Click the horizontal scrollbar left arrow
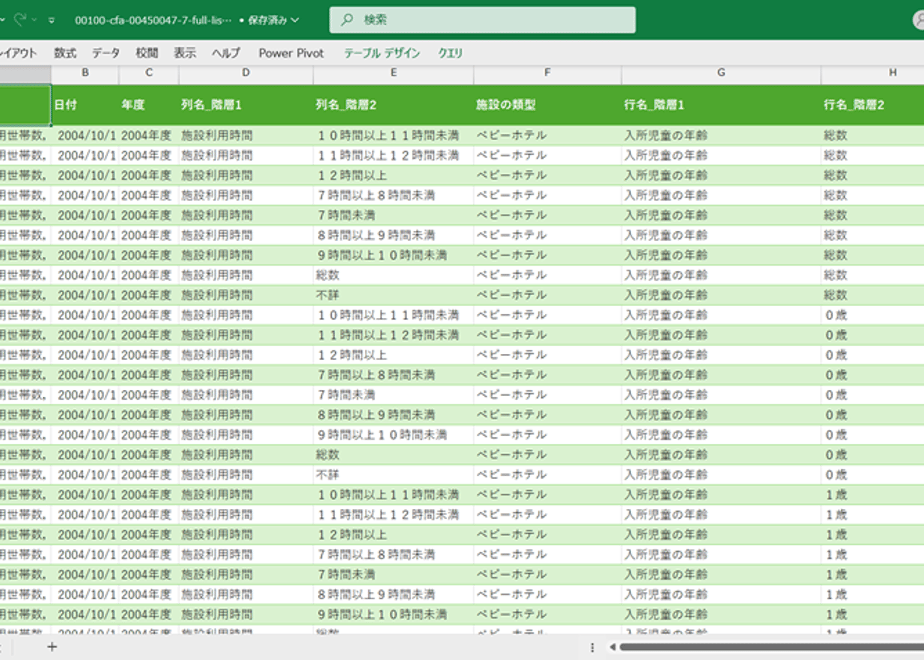Viewport: 924px width, 660px height. pyautogui.click(x=613, y=648)
